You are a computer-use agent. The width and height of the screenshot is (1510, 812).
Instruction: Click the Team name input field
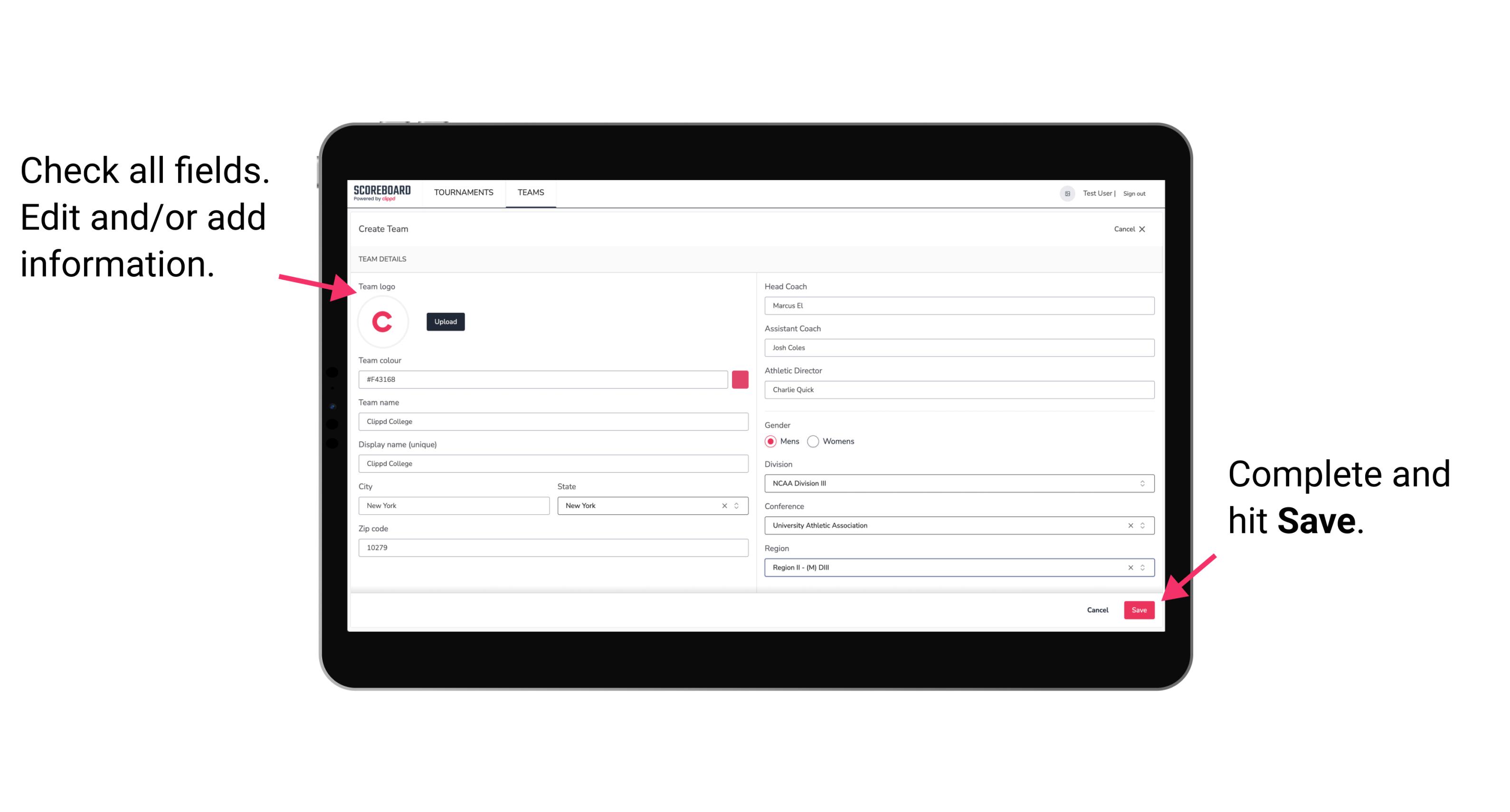tap(553, 421)
